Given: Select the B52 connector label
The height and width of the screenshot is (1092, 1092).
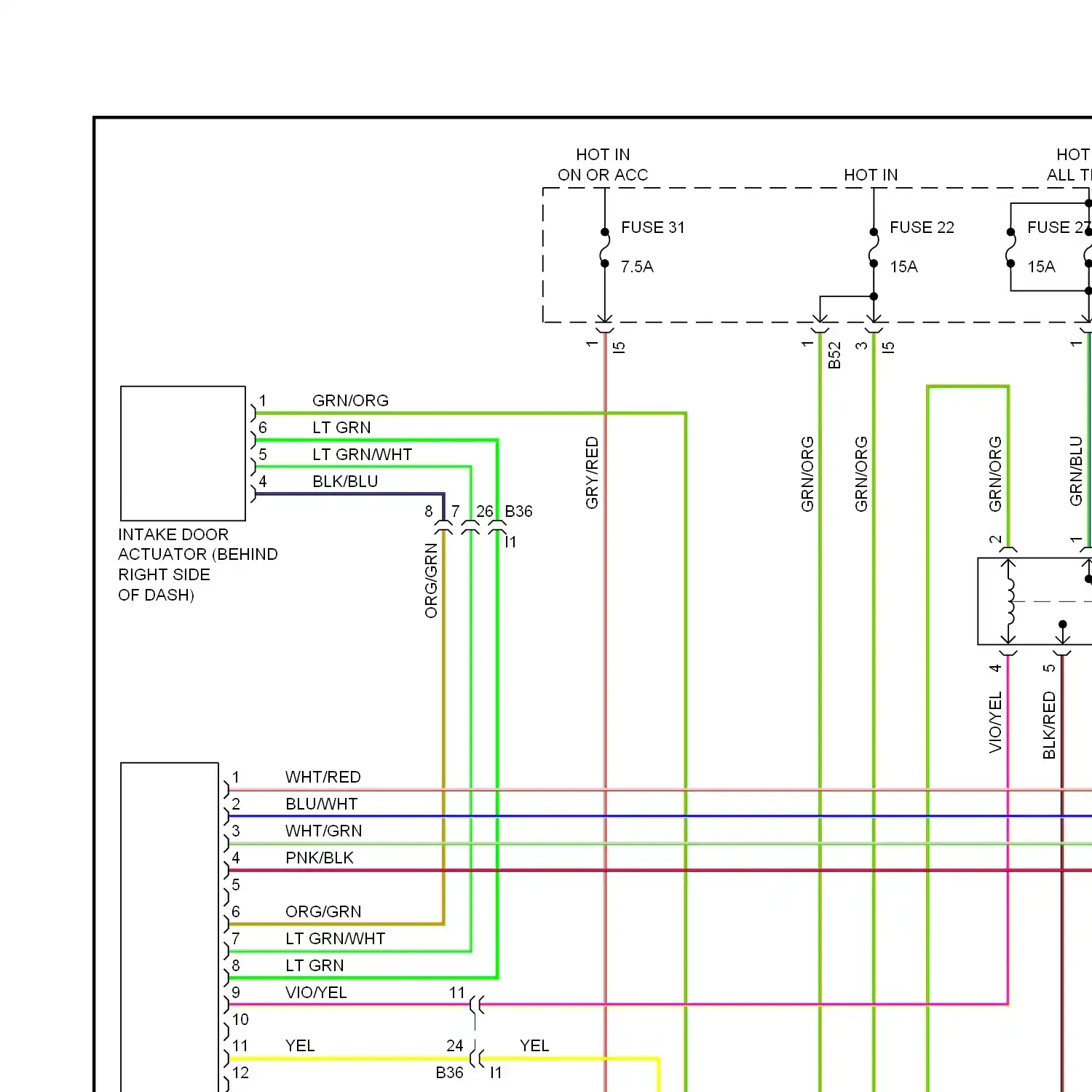Looking at the screenshot, I should [x=834, y=355].
